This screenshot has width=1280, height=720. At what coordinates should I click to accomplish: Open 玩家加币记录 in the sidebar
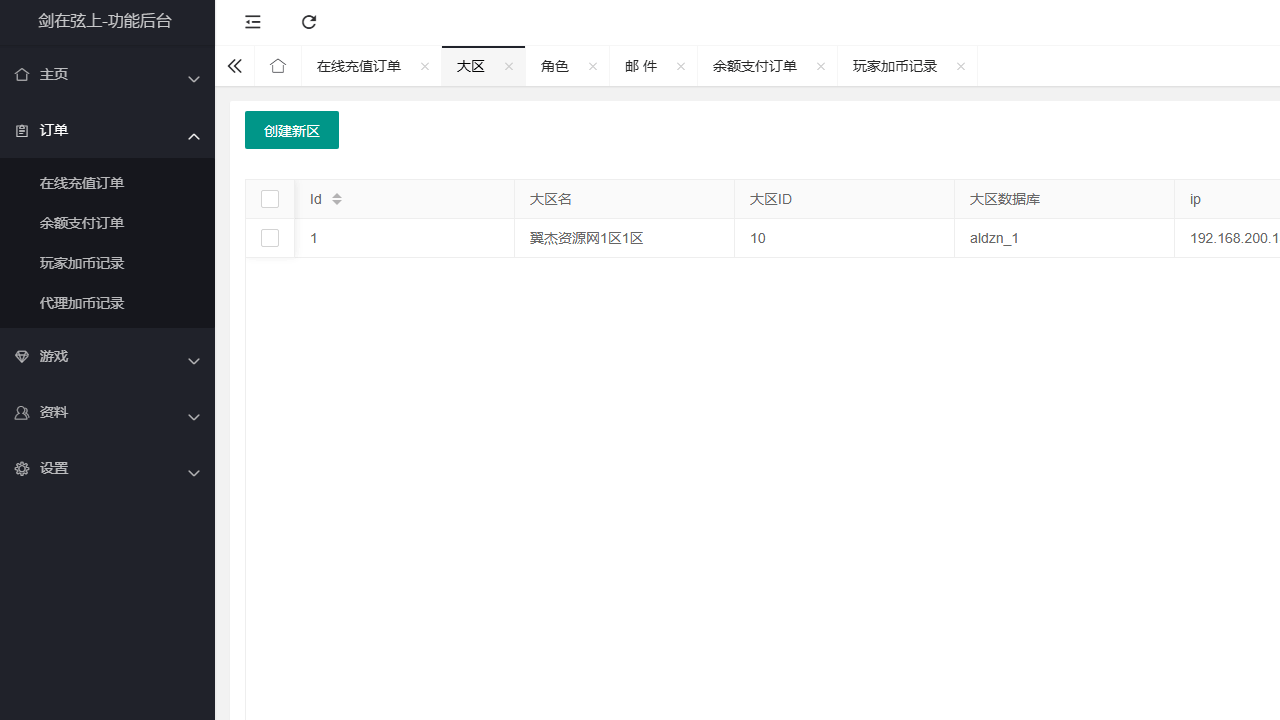coord(82,263)
